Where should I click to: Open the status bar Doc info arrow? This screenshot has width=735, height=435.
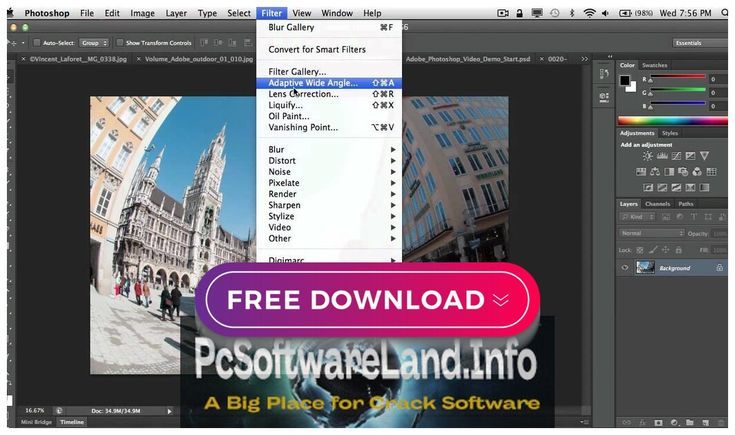tap(170, 411)
